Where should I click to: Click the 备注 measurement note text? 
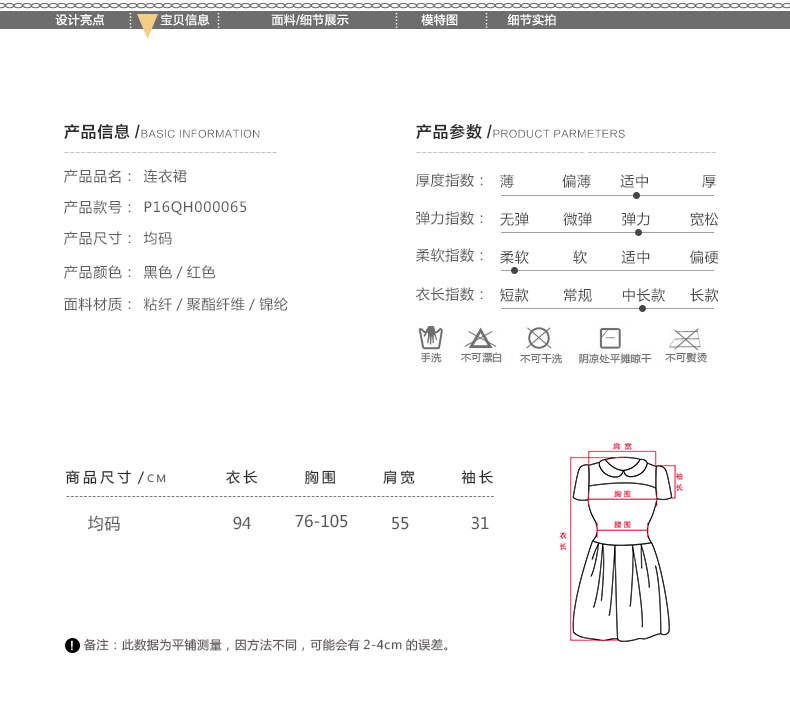pos(267,645)
